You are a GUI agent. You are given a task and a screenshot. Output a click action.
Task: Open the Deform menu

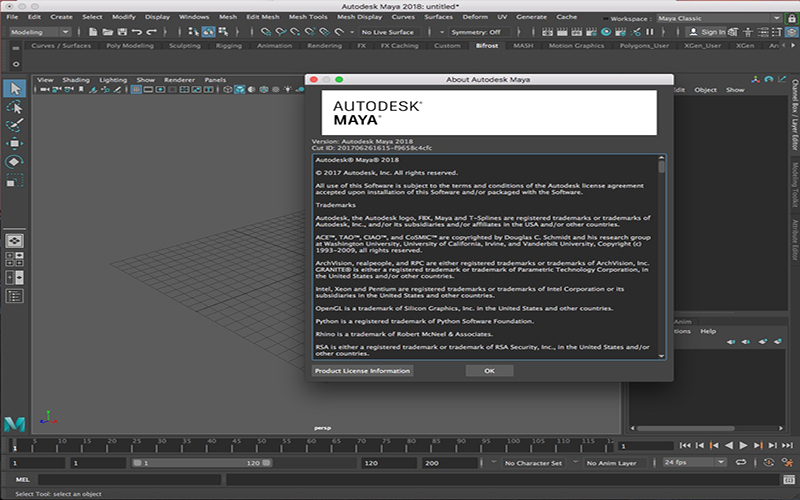475,17
